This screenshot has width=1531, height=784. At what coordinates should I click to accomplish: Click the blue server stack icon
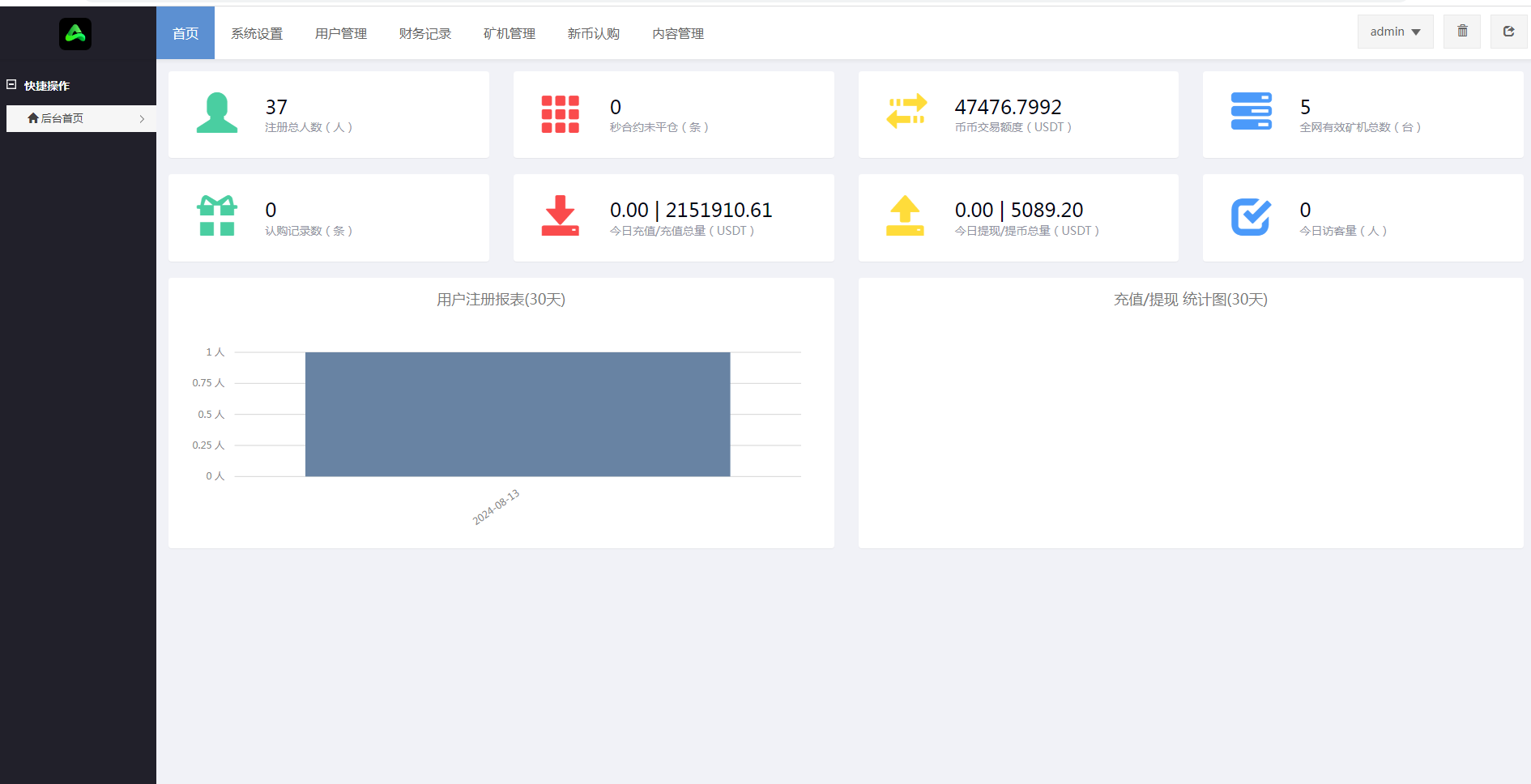click(x=1251, y=112)
